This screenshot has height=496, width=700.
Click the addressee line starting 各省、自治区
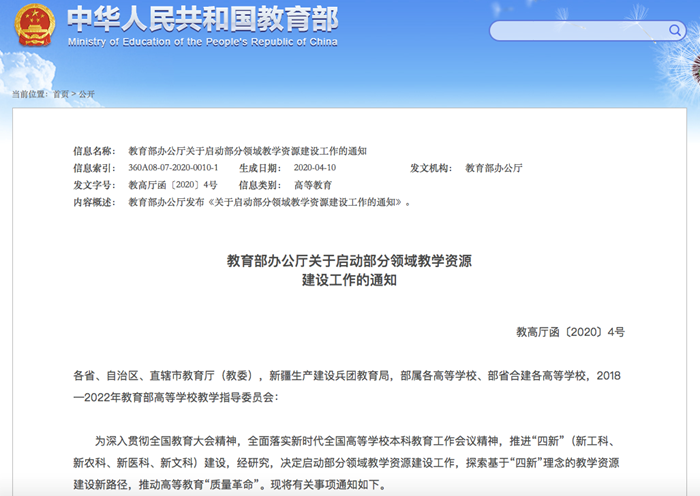tap(347, 376)
